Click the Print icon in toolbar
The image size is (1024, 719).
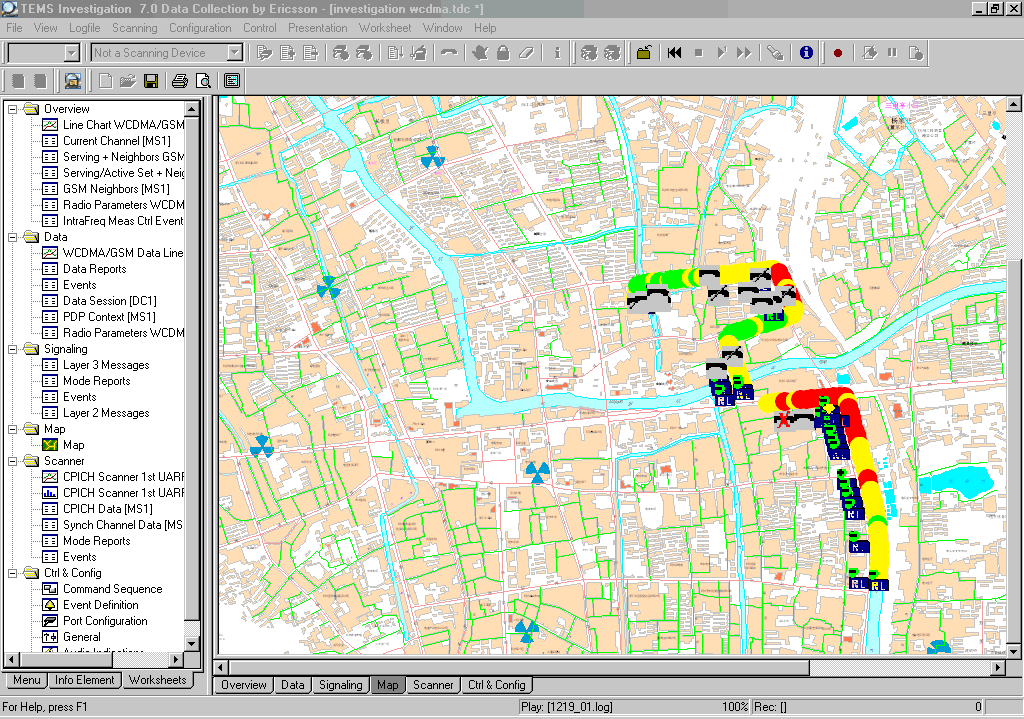click(x=180, y=81)
